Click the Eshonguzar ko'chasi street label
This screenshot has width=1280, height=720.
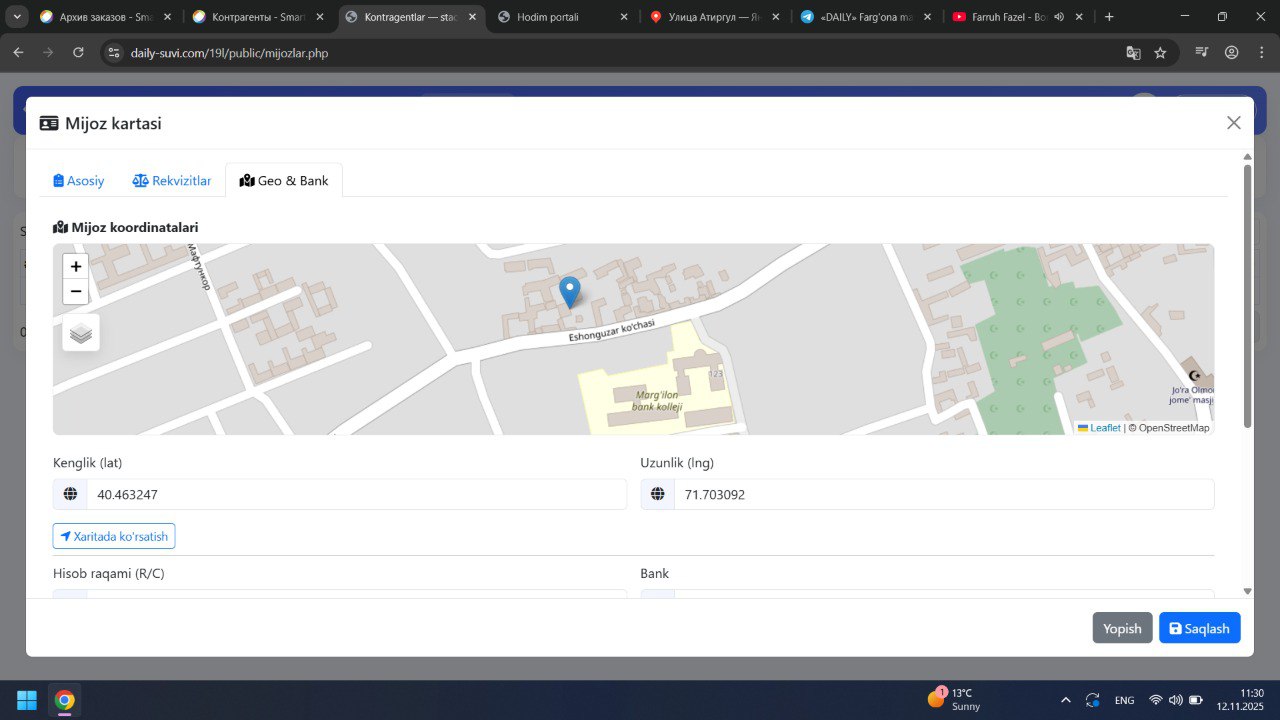(612, 332)
